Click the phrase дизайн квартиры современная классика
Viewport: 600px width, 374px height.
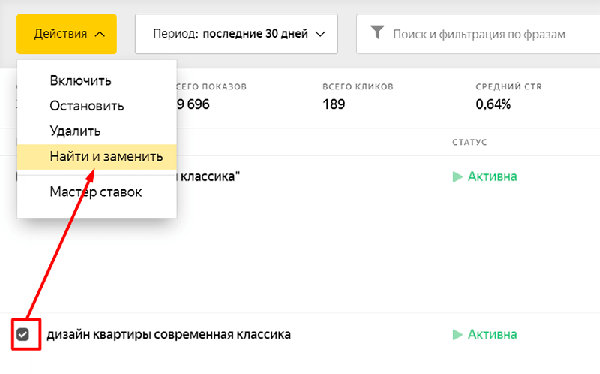169,335
